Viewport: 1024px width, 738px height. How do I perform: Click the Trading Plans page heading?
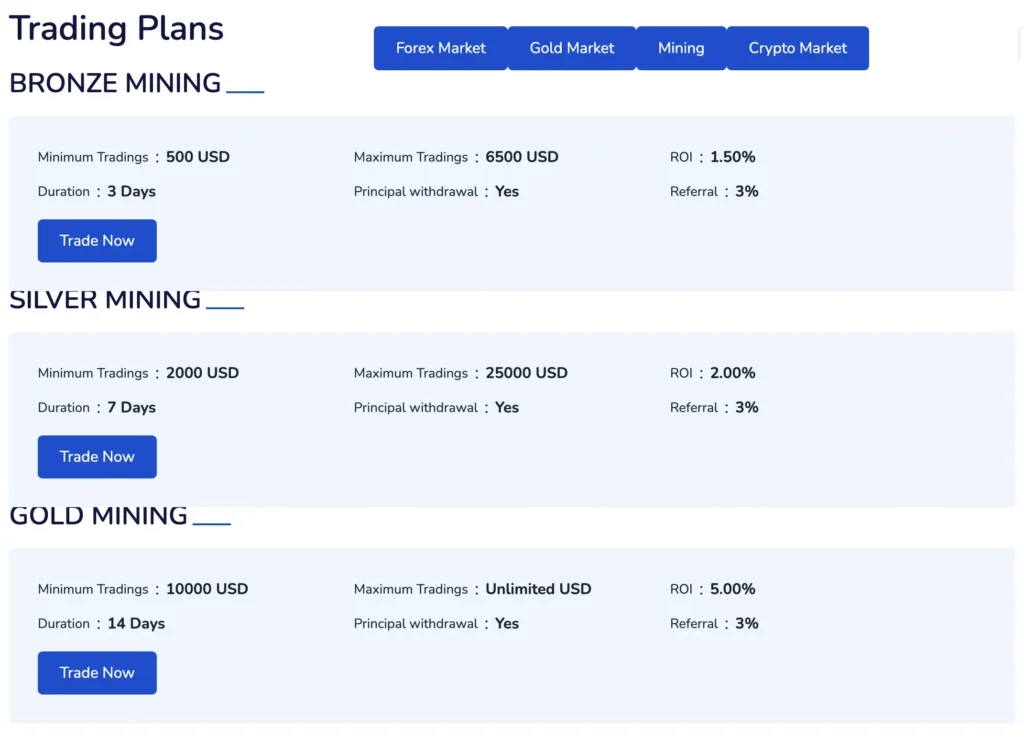click(x=116, y=28)
